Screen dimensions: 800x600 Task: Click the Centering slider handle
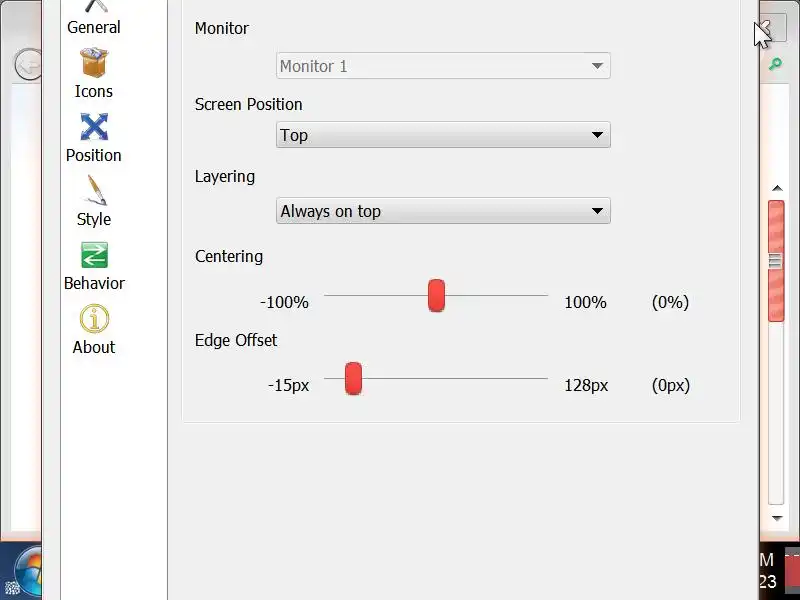pyautogui.click(x=436, y=296)
